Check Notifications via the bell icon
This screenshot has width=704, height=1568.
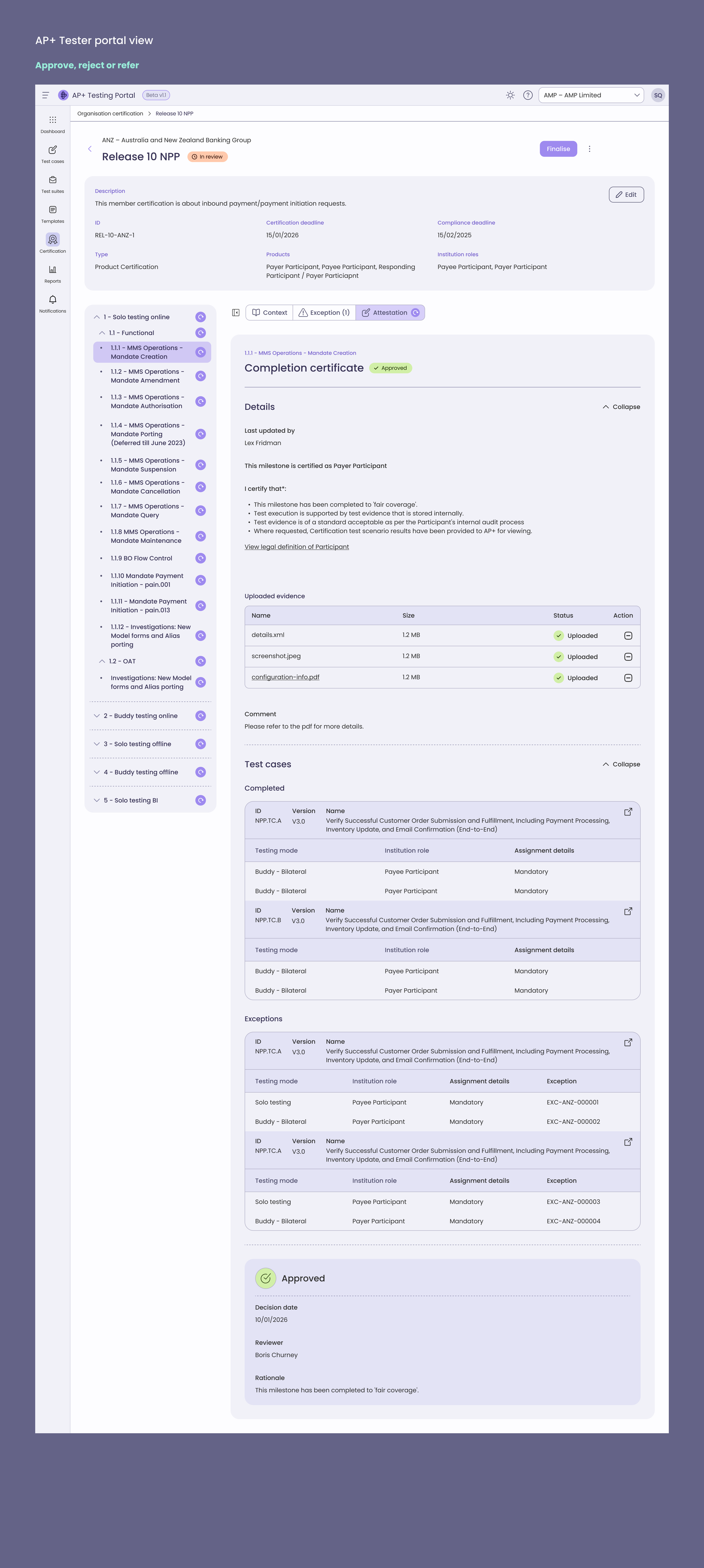52,303
